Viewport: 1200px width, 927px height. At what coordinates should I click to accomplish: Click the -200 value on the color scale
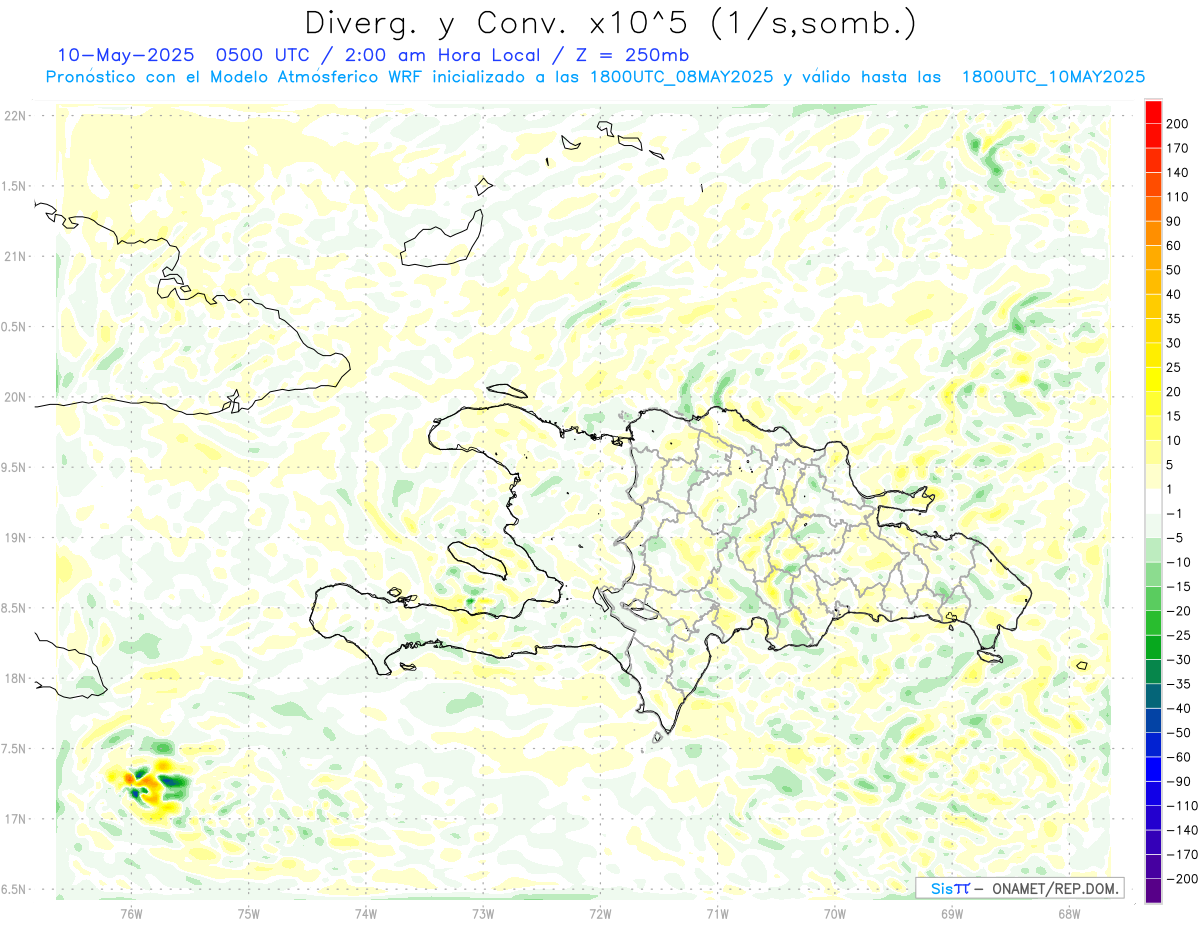[1183, 878]
